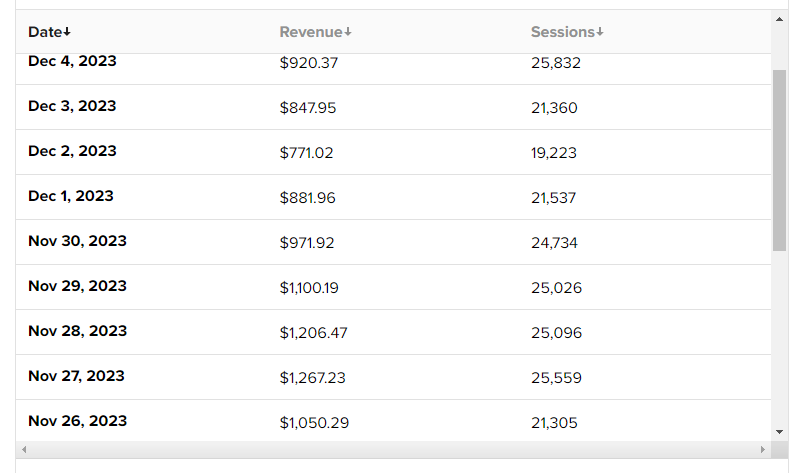Select the Dec 4, 2023 date cell

[x=72, y=61]
